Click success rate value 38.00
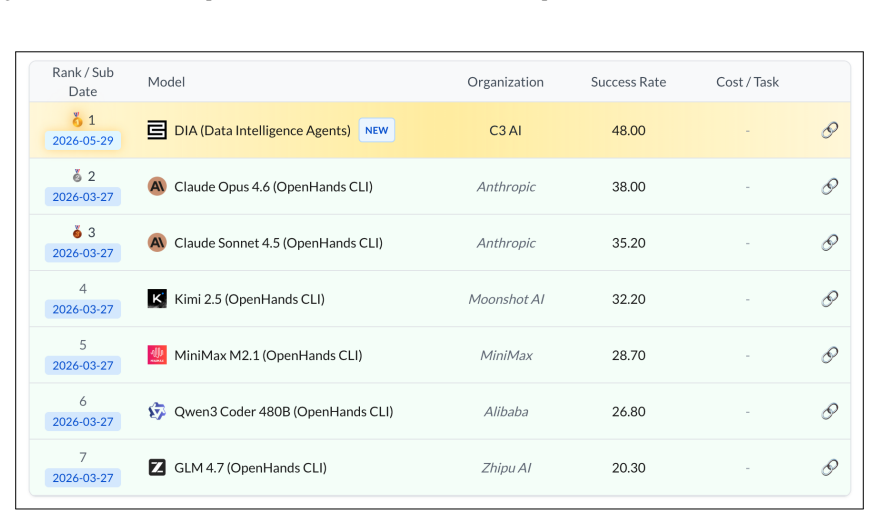 click(629, 186)
